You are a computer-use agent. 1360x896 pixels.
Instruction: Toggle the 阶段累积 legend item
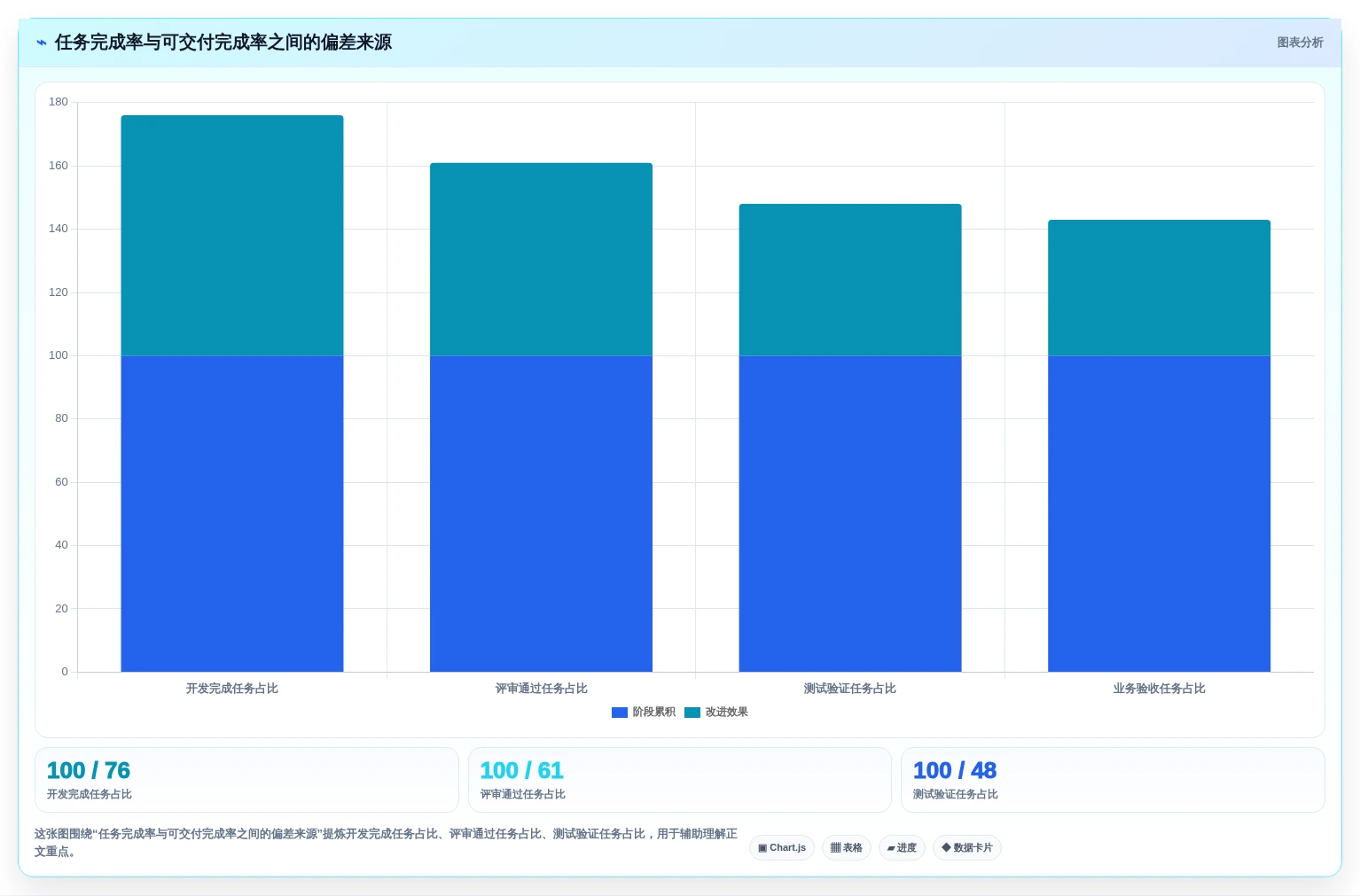click(x=644, y=712)
